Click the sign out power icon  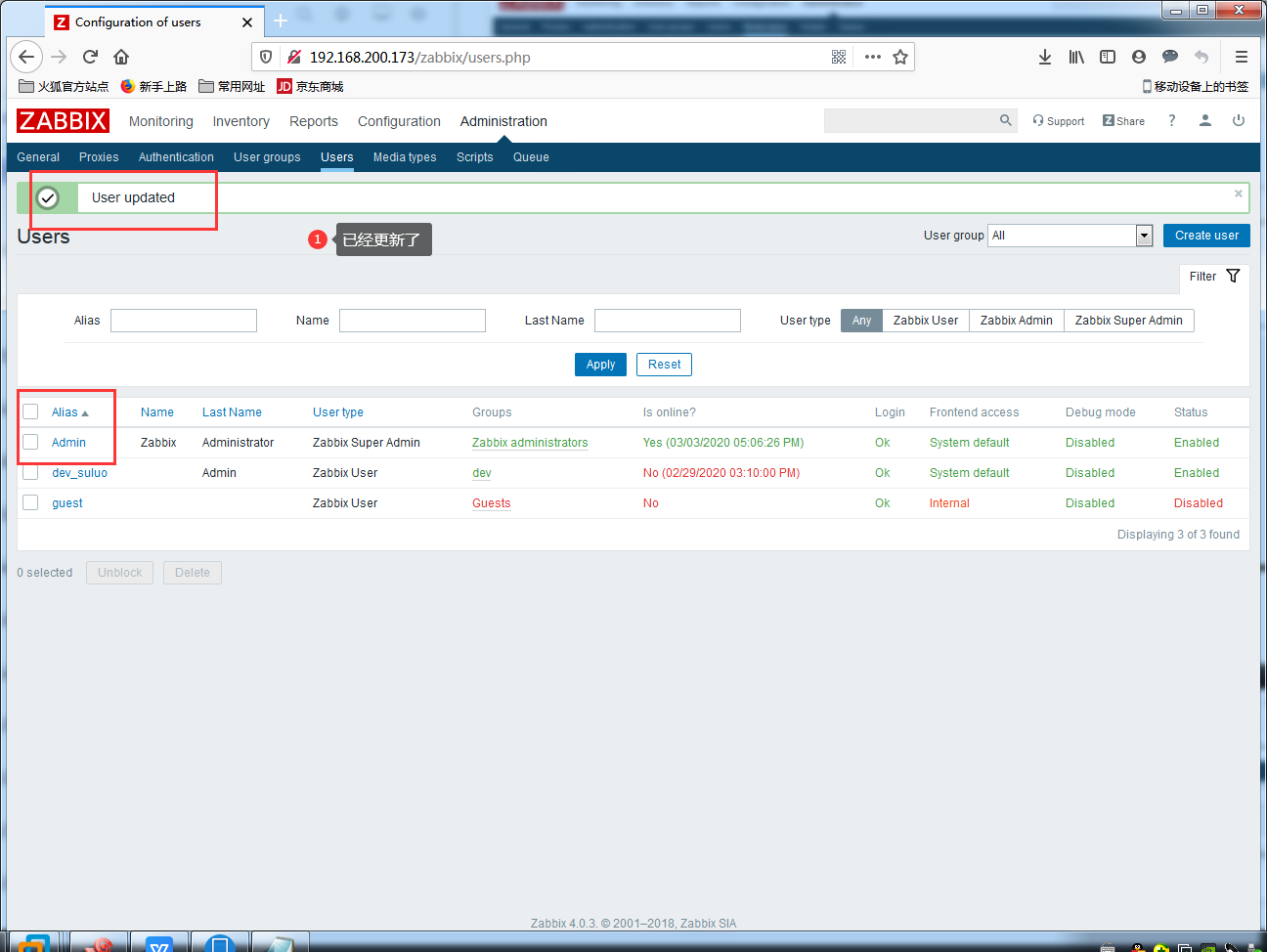1239,120
